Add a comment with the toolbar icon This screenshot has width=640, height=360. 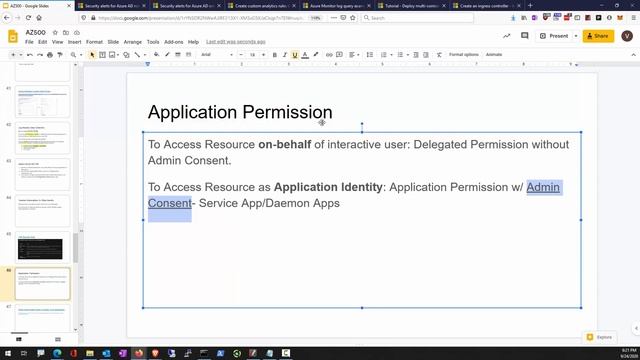coord(339,55)
